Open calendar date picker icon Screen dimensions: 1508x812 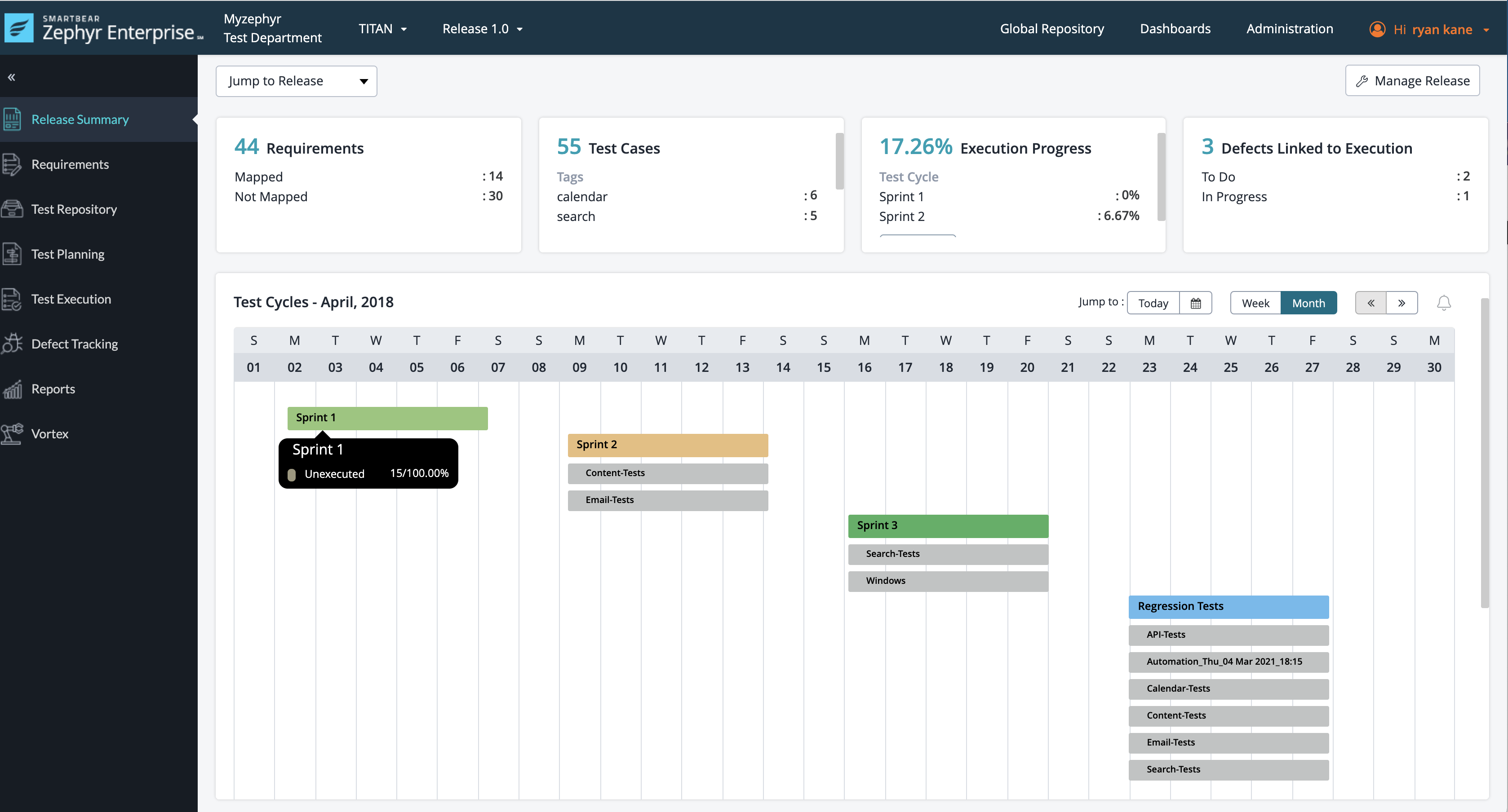pyautogui.click(x=1195, y=303)
